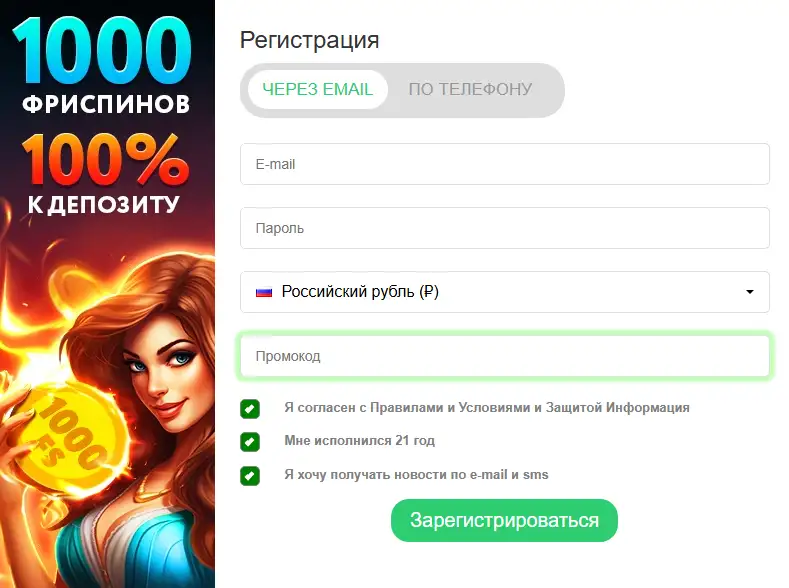Click the 100% к депозиту promo graphic
Screen dimensions: 789x588
point(105,175)
